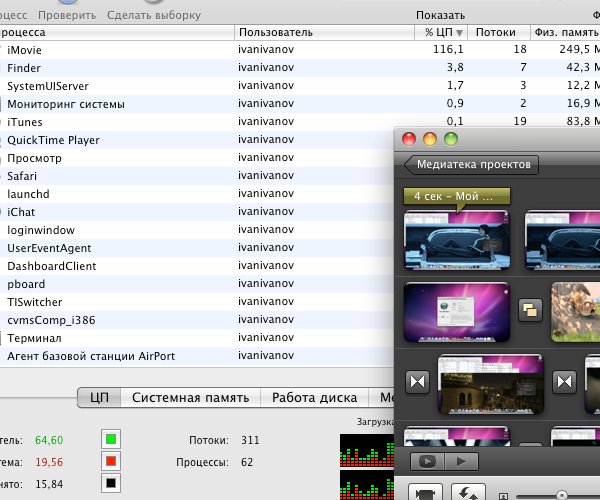Select the overlapping-squares transition beside the desktop clip

(530, 310)
